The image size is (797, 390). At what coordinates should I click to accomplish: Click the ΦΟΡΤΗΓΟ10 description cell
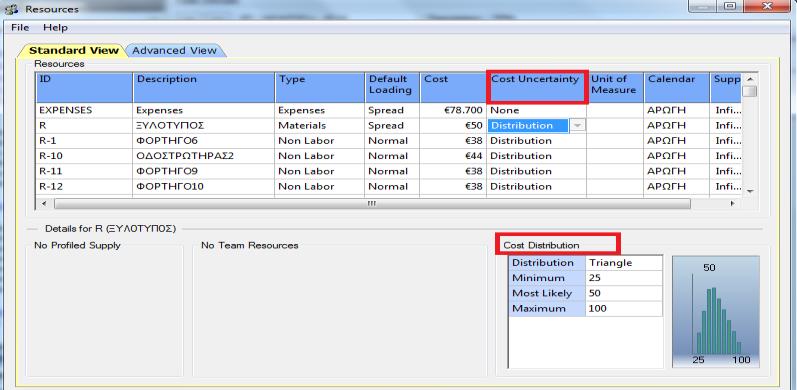(204, 187)
